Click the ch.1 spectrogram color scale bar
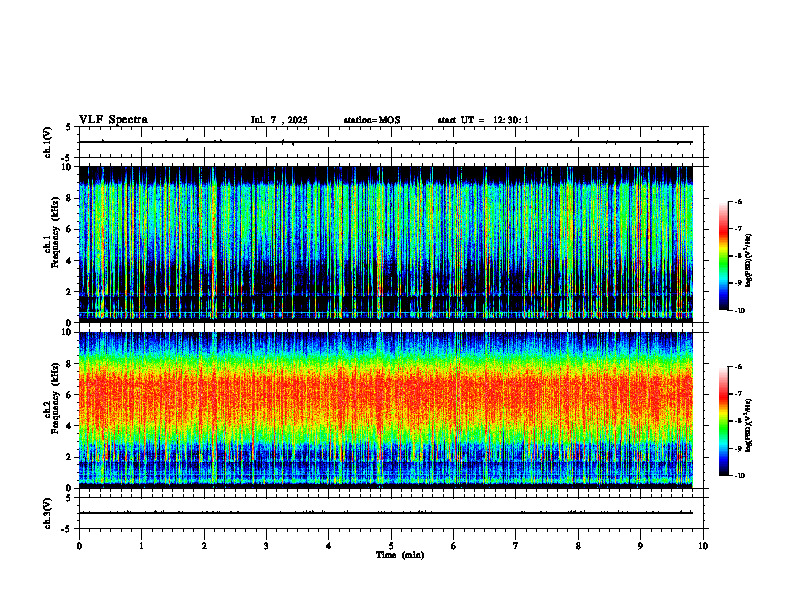The image size is (792, 612). [723, 256]
